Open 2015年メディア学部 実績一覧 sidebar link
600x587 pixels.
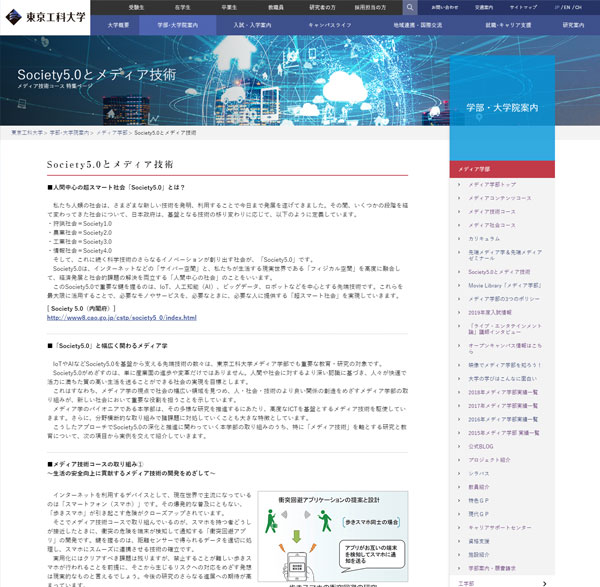(504, 433)
